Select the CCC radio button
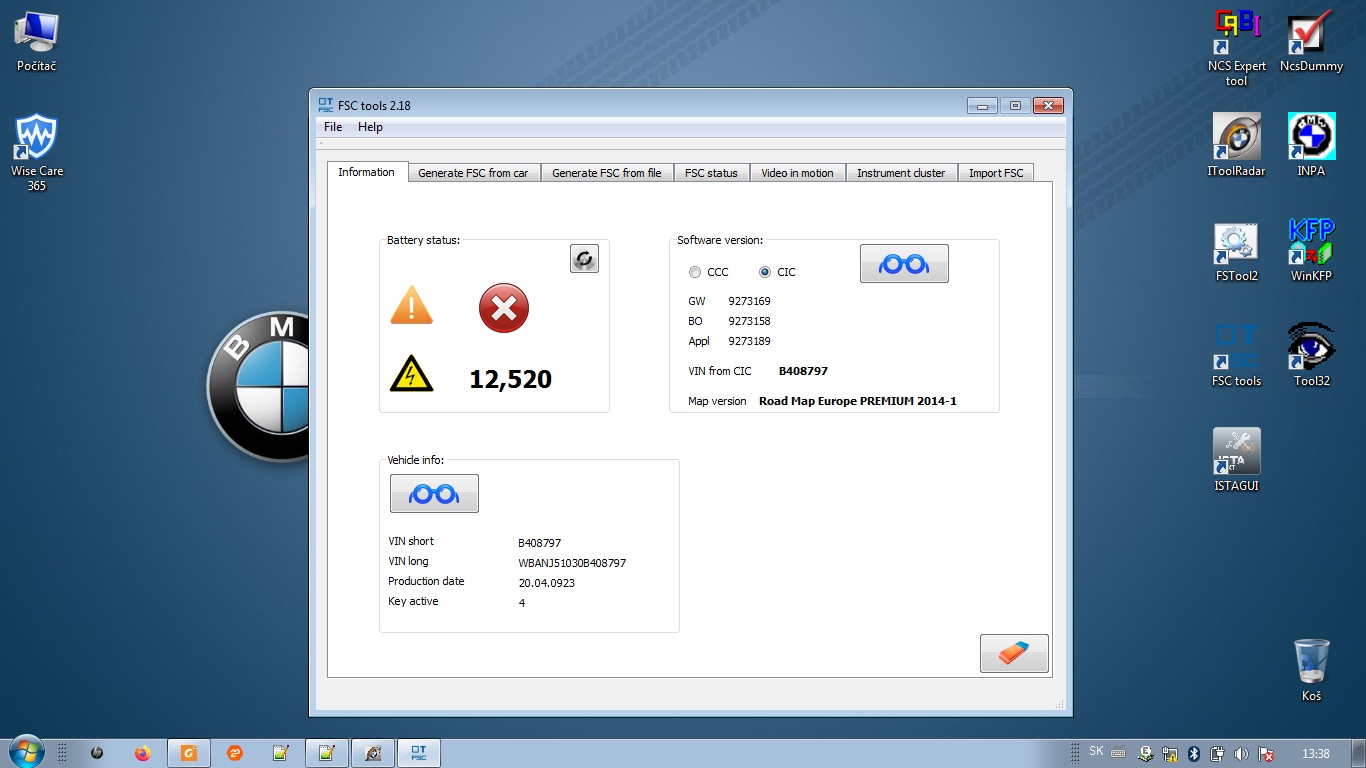The height and width of the screenshot is (768, 1366). click(695, 272)
